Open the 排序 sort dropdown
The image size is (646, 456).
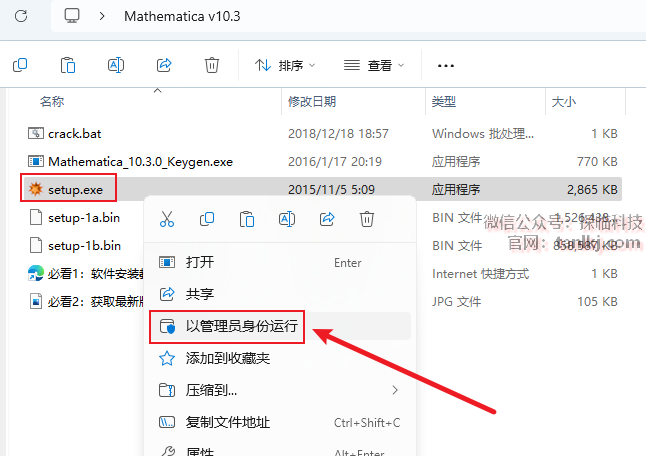pos(285,65)
